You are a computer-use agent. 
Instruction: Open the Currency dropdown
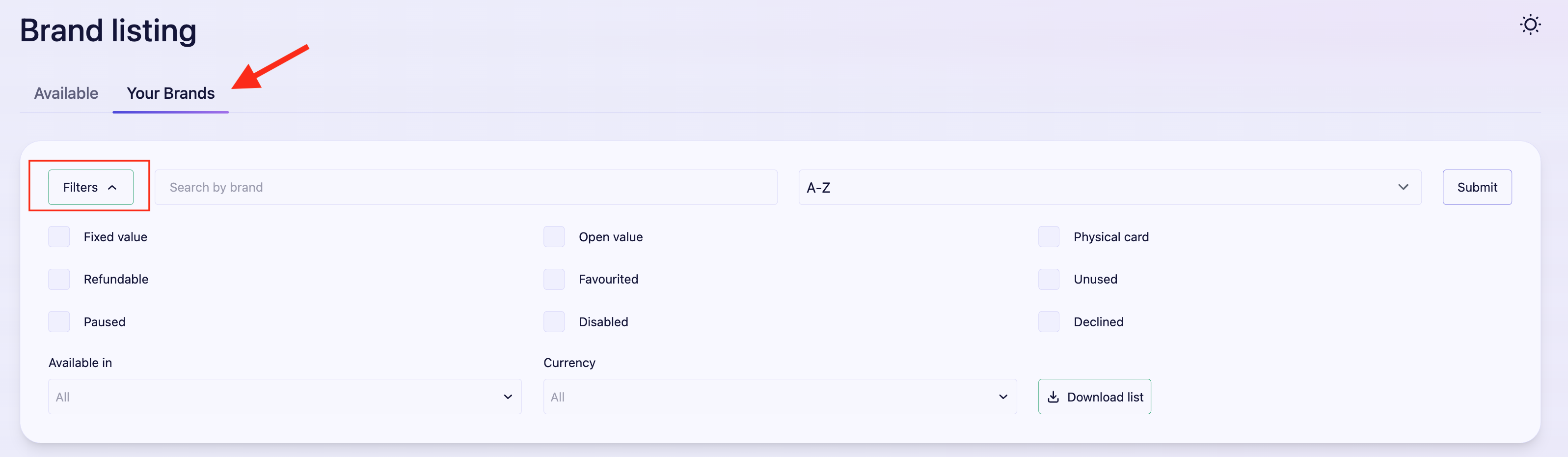(779, 397)
